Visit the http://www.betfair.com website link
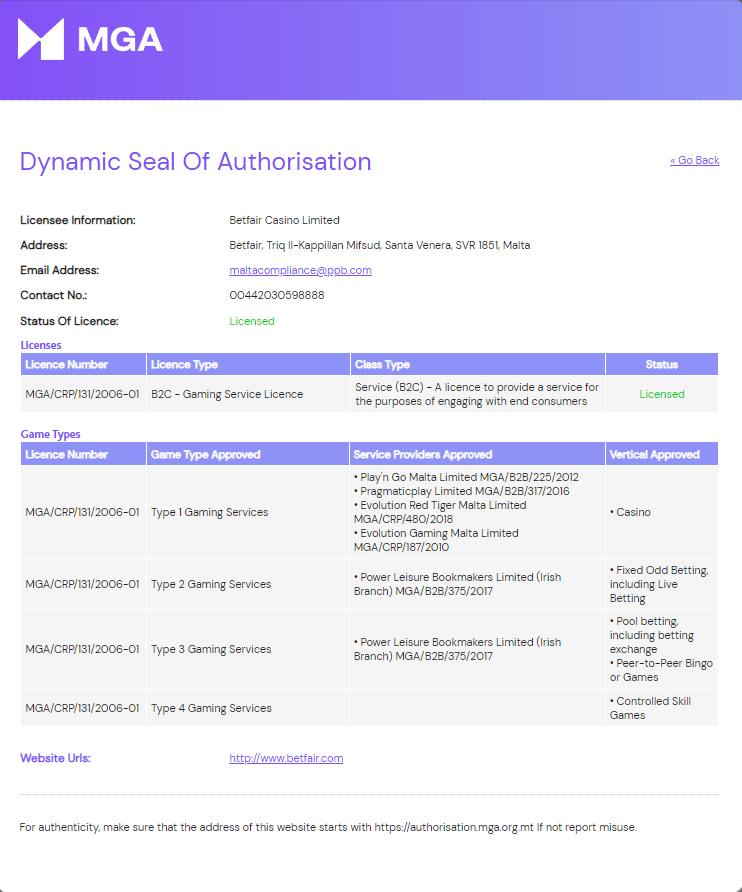The image size is (742, 892). tap(286, 758)
